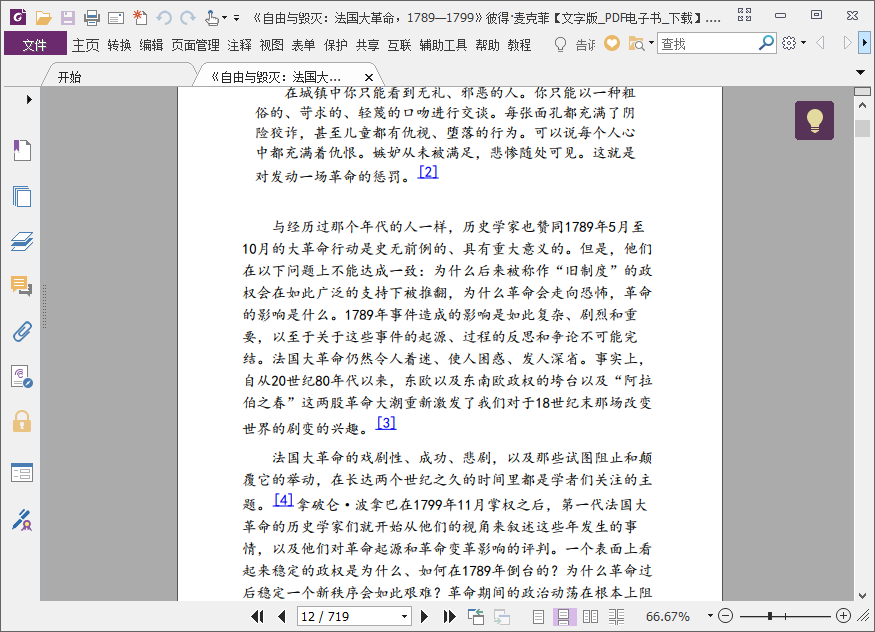Open the 表单 tab
Screen dimensions: 875x632
point(304,45)
